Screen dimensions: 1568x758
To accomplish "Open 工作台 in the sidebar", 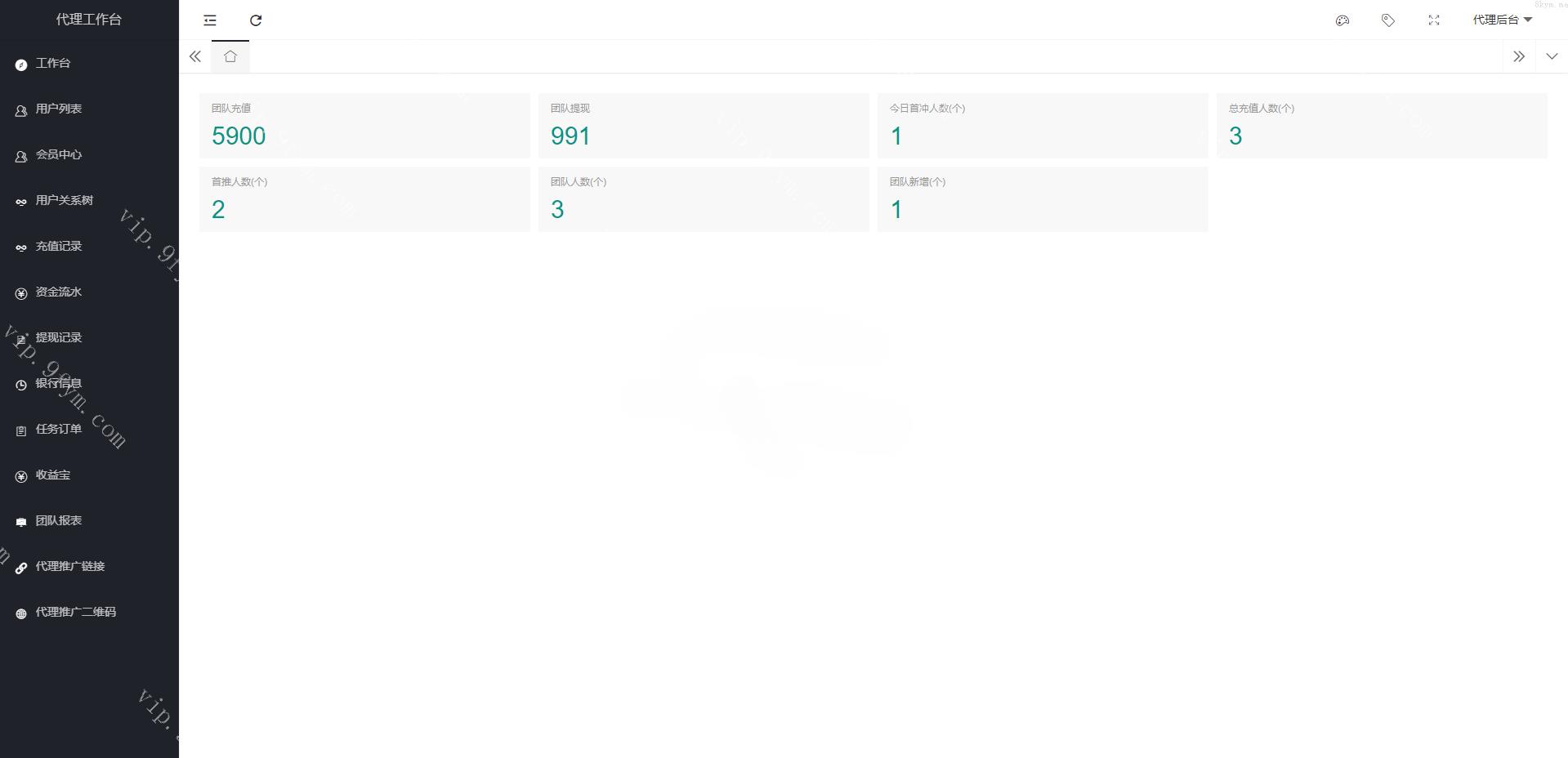I will (x=53, y=63).
